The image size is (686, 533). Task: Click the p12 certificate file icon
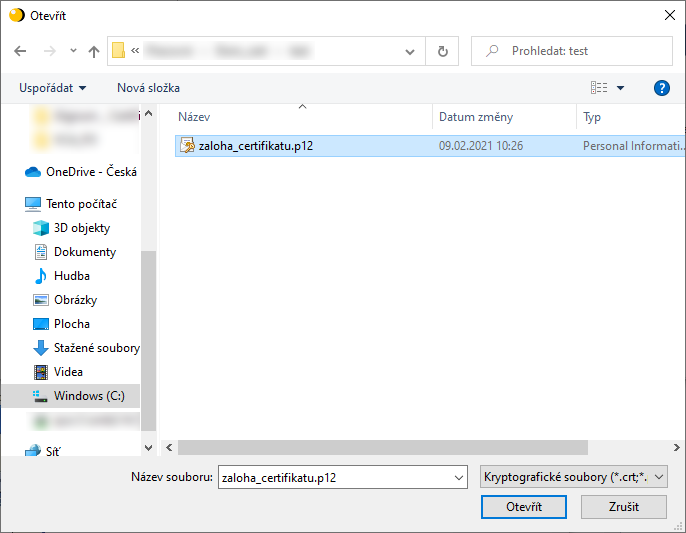point(187,145)
